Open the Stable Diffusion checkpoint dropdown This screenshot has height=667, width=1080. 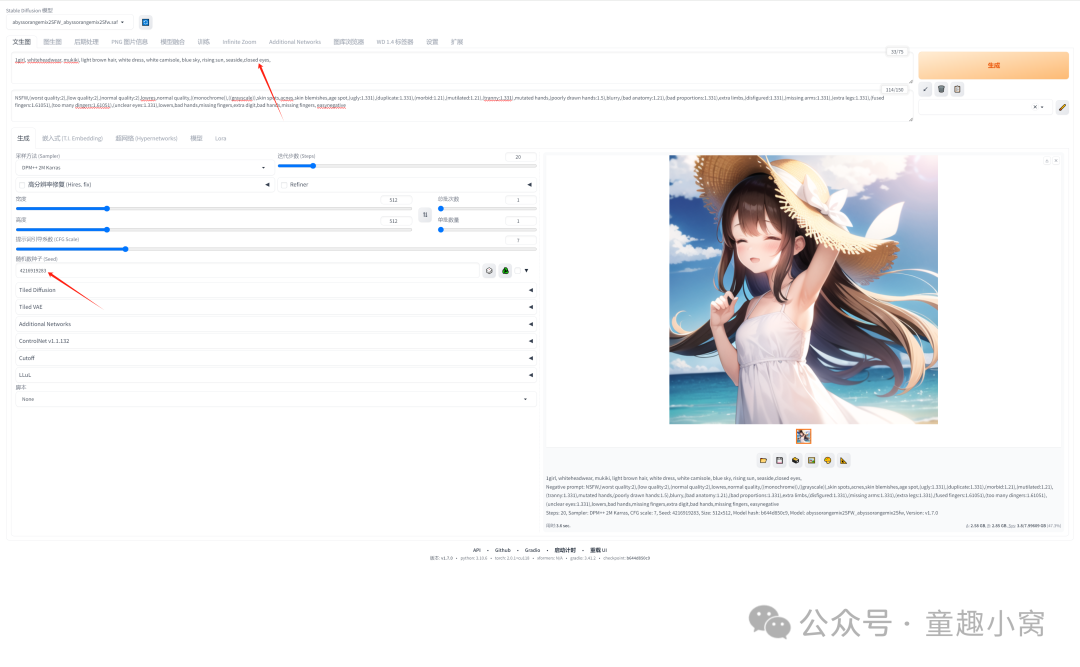(x=69, y=22)
